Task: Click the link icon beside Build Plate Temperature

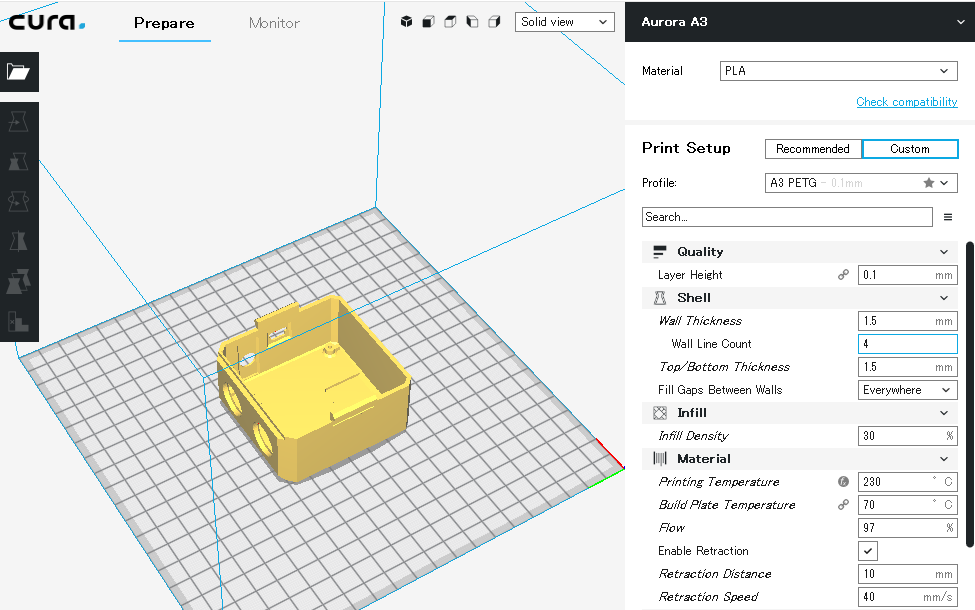Action: pos(843,505)
